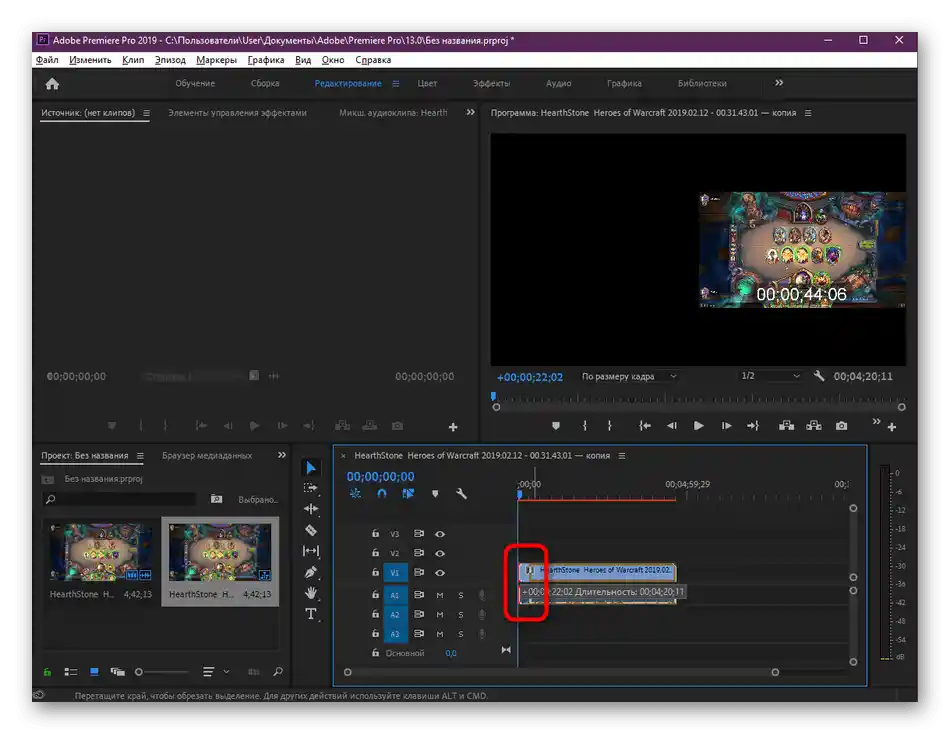Go to Out point in program monitor

(x=753, y=425)
